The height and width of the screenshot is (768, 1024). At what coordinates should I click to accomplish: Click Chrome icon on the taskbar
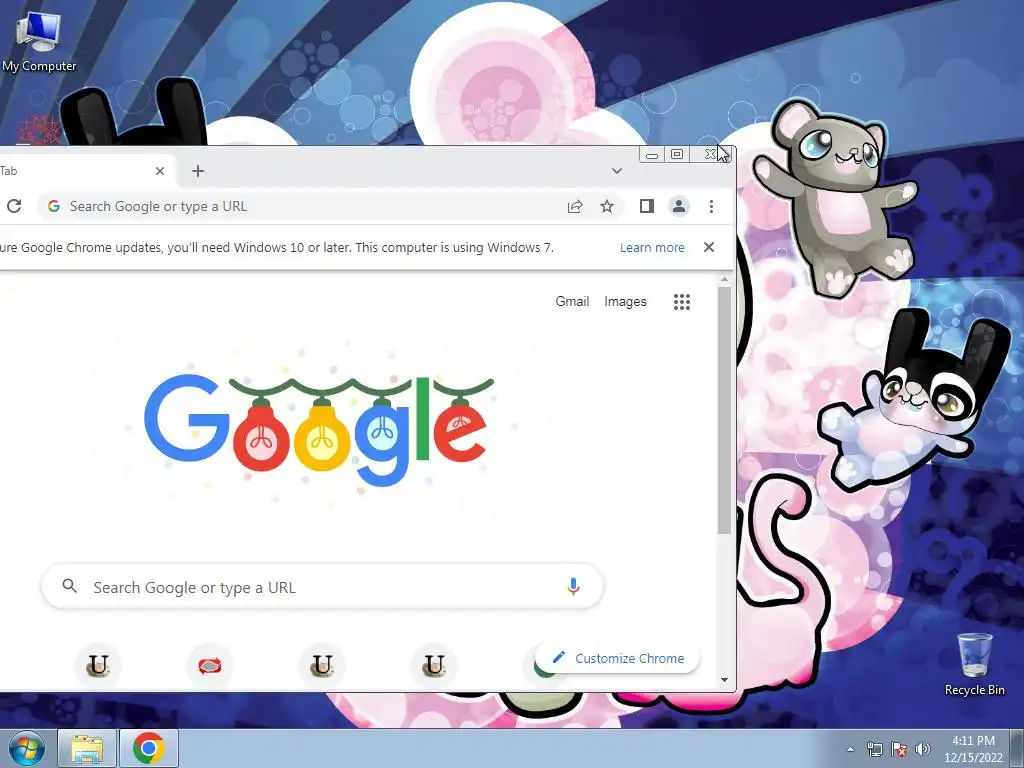pyautogui.click(x=148, y=748)
